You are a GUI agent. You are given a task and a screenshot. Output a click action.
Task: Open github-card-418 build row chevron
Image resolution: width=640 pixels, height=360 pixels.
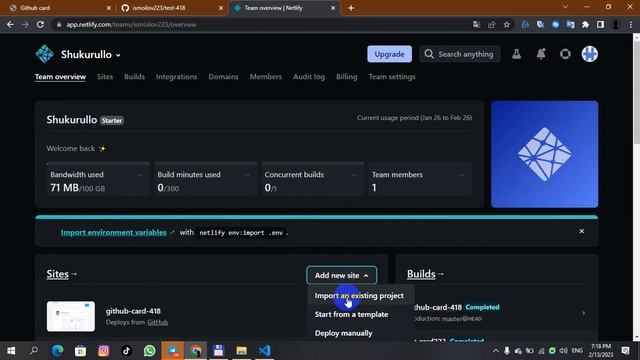click(584, 313)
